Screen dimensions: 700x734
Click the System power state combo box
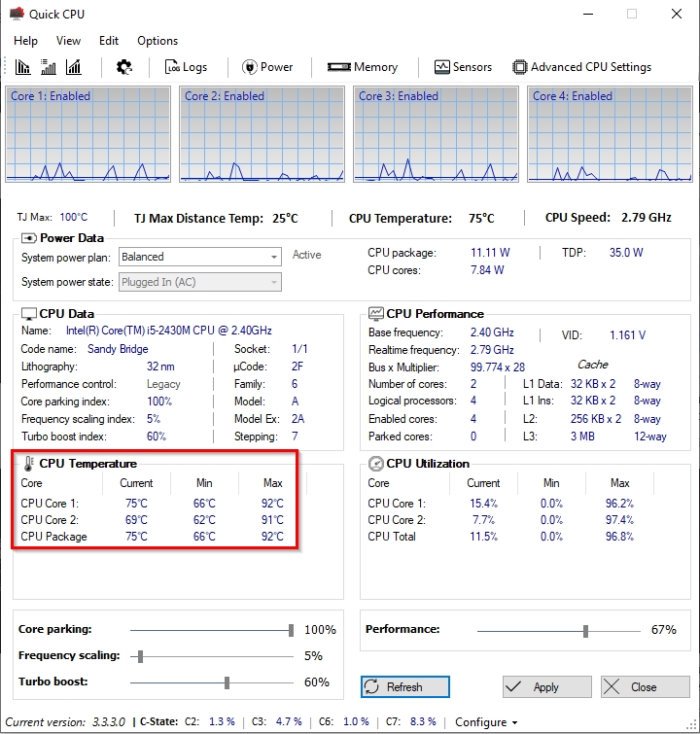[x=200, y=282]
